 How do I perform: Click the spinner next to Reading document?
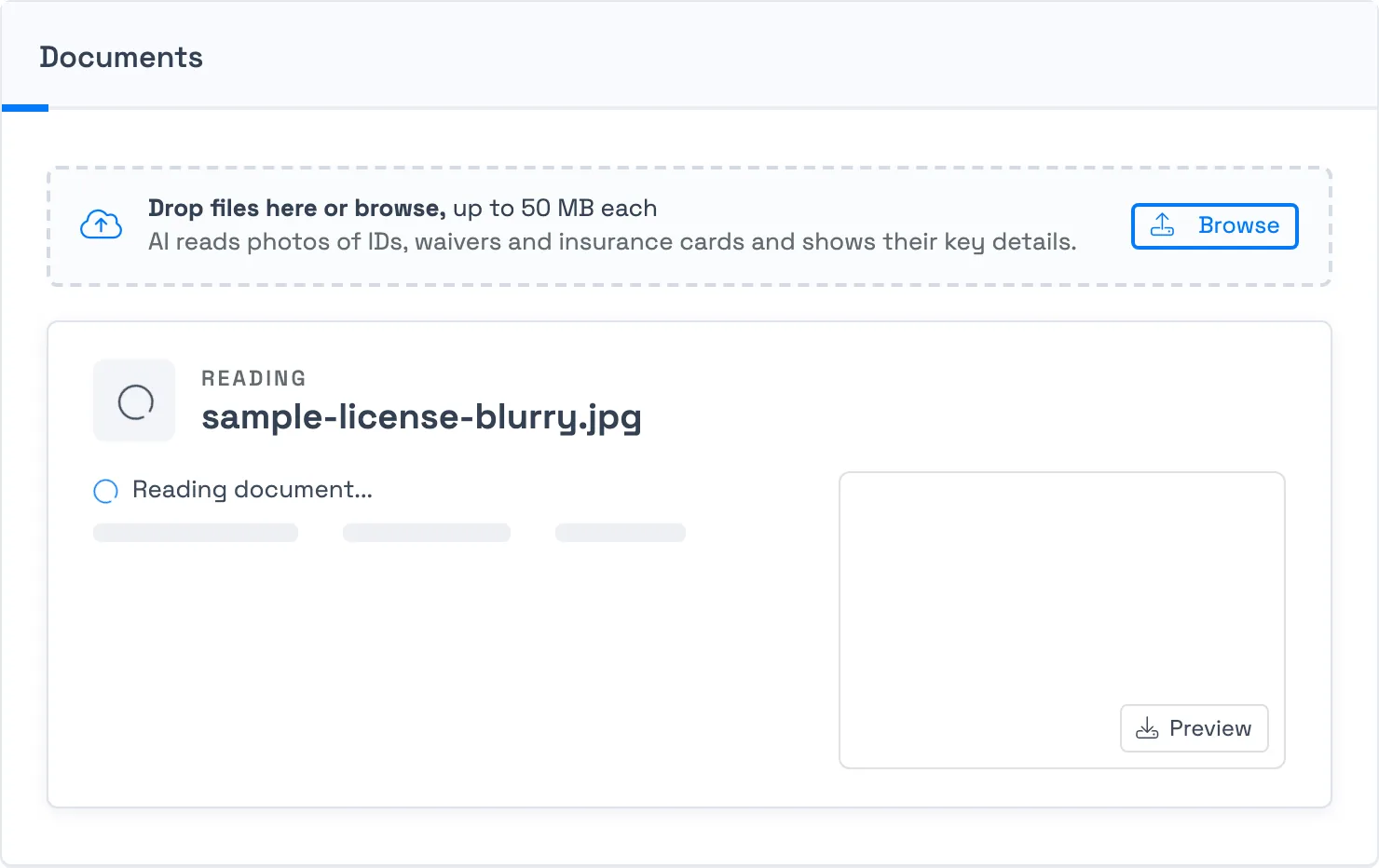pos(106,491)
